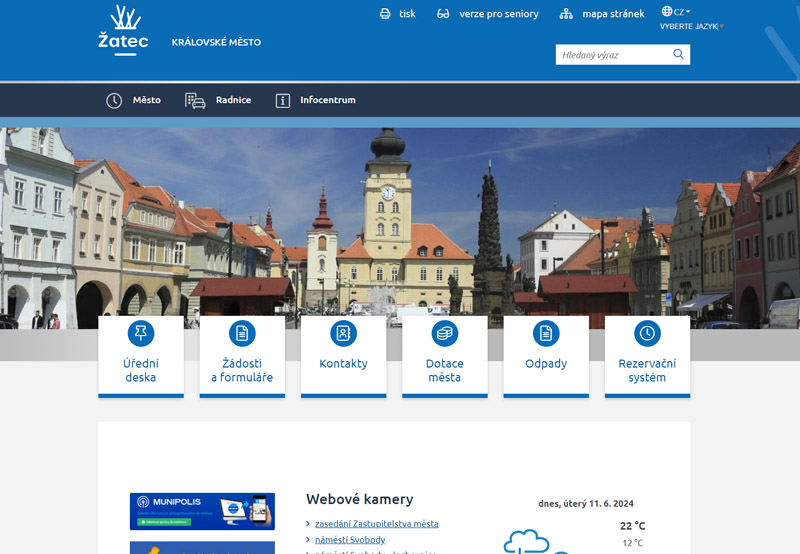Open the Rezervační systém tile
800x554 pixels.
(647, 357)
